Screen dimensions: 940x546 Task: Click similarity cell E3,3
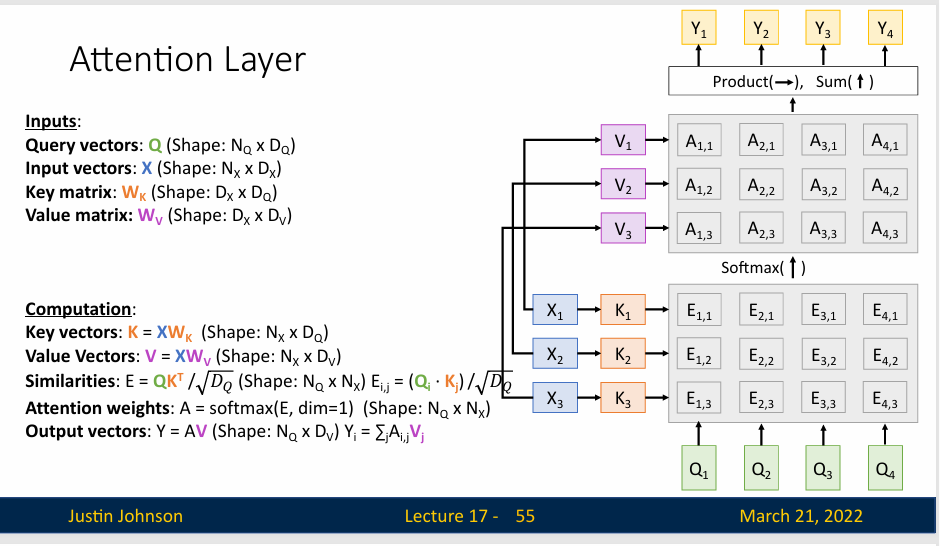pos(824,397)
